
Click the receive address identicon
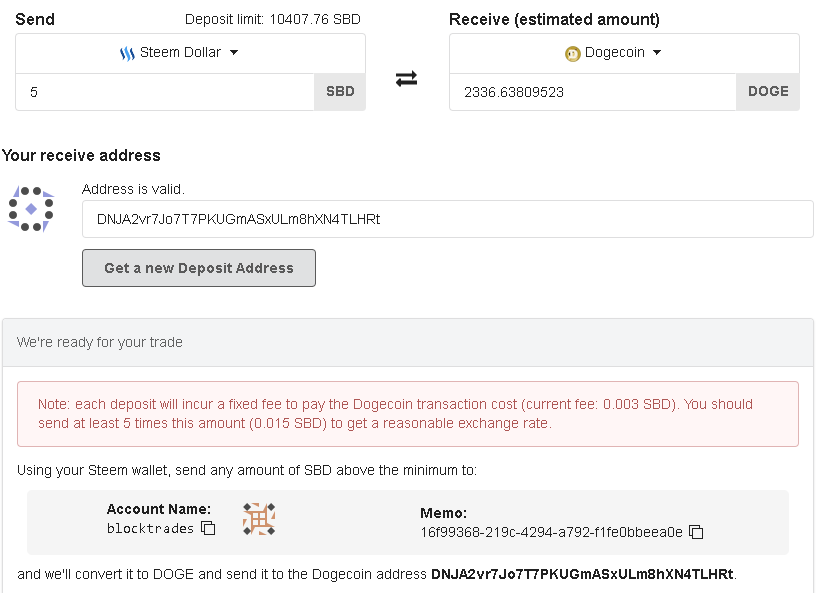tap(31, 209)
